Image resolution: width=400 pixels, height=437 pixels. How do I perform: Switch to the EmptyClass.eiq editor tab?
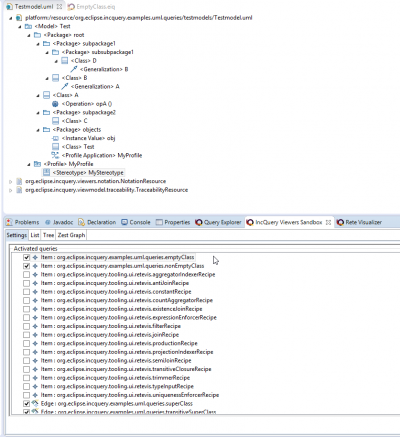[91, 7]
